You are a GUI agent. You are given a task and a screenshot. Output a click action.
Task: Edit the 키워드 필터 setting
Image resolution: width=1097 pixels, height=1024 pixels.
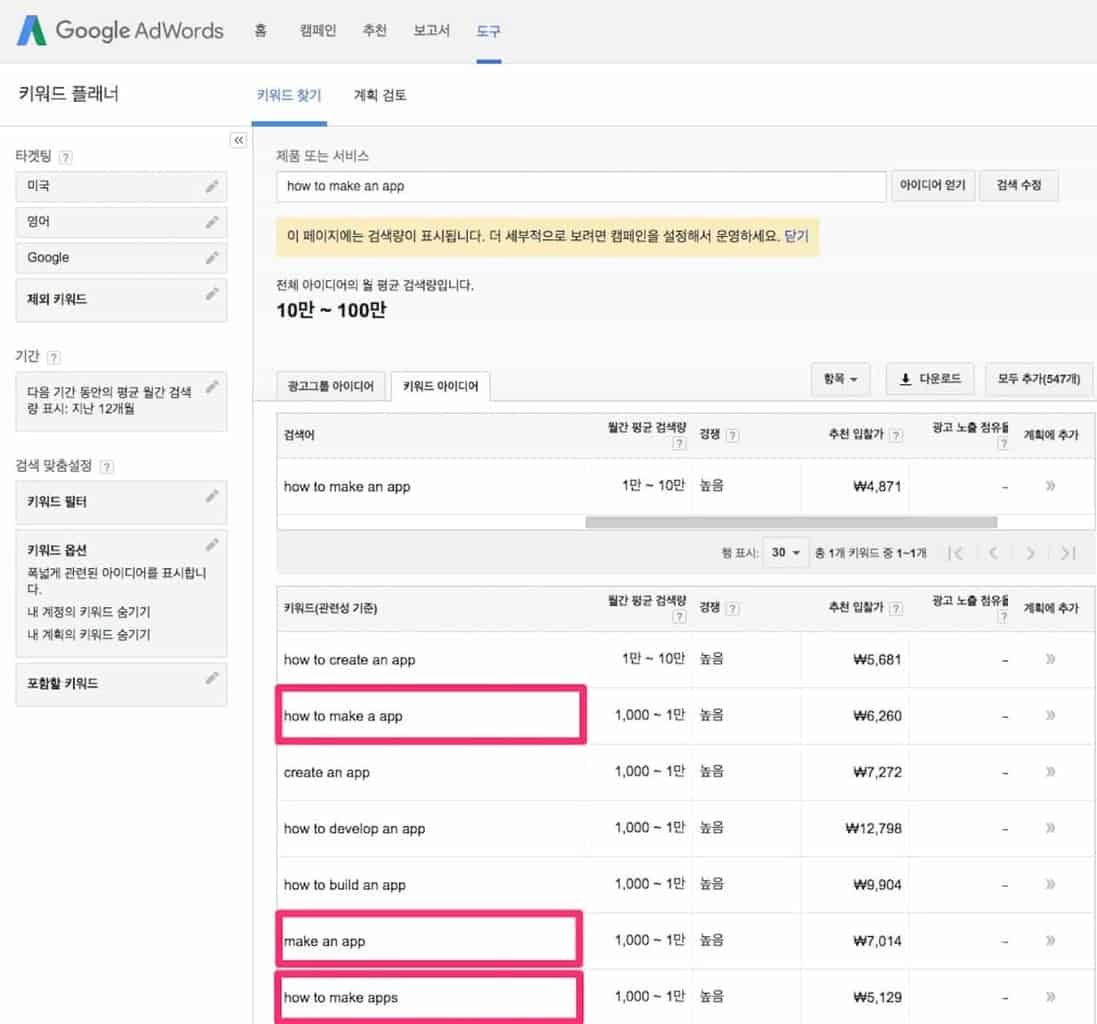click(212, 496)
